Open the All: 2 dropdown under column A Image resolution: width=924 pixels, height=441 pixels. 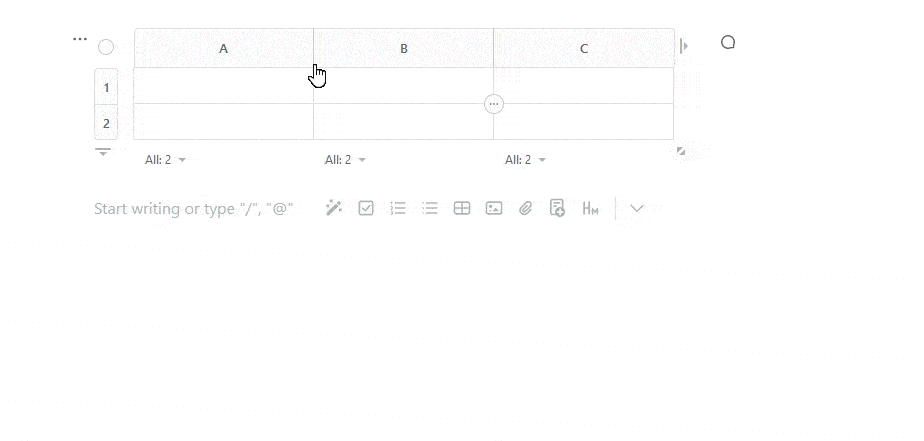(x=166, y=160)
